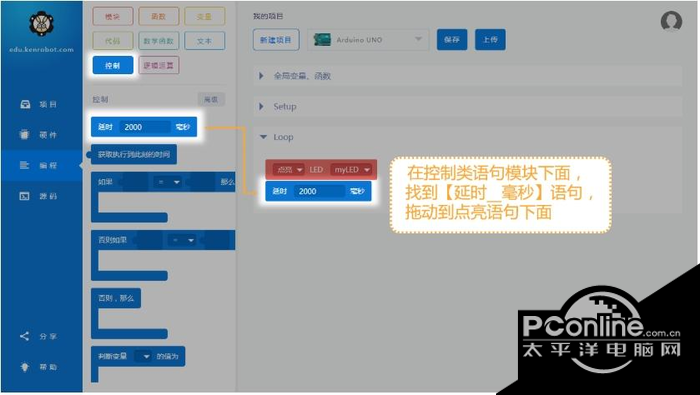Image resolution: width=700 pixels, height=395 pixels.
Task: Open the 点亮 dropdown in LED block
Action: [288, 170]
